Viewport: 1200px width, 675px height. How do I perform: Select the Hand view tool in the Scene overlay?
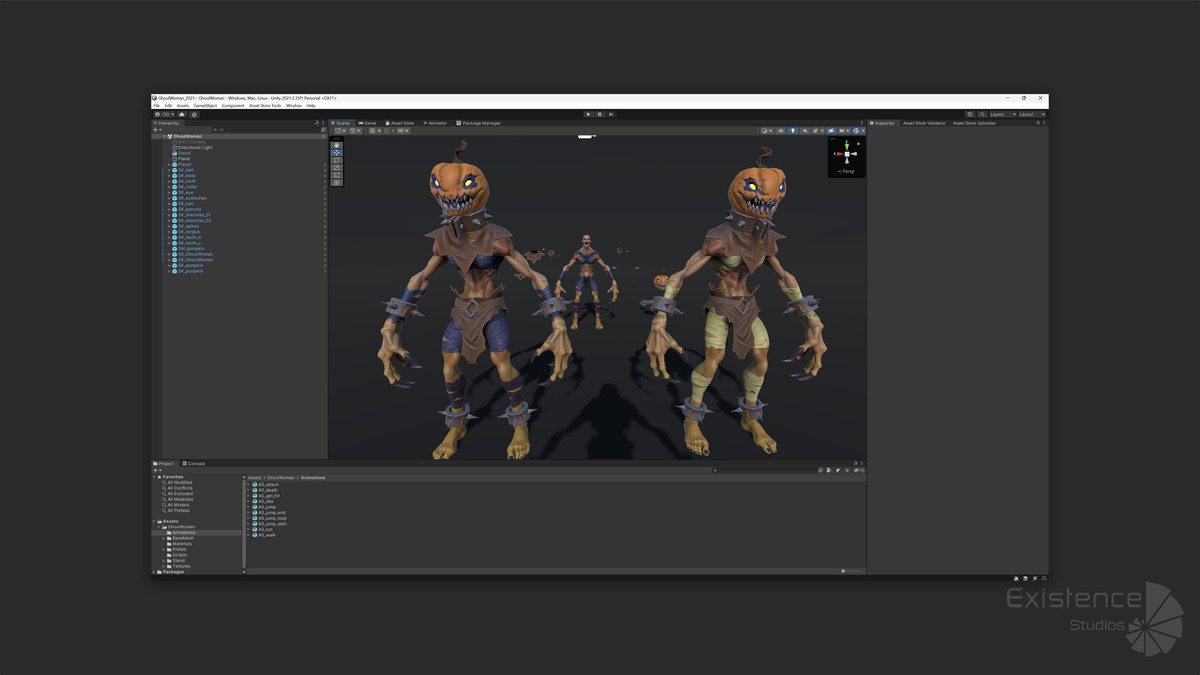(x=336, y=145)
